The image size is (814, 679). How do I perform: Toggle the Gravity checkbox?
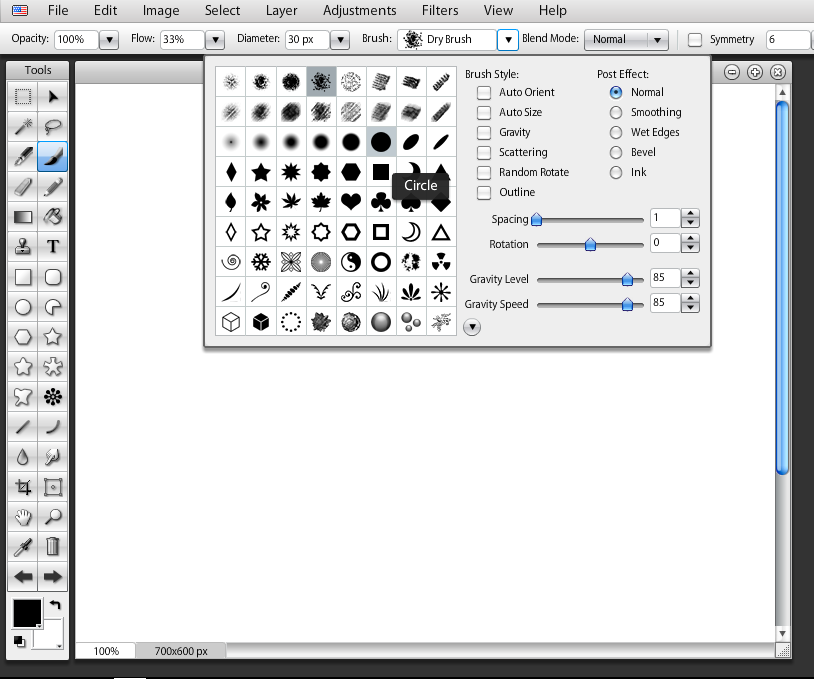(484, 132)
